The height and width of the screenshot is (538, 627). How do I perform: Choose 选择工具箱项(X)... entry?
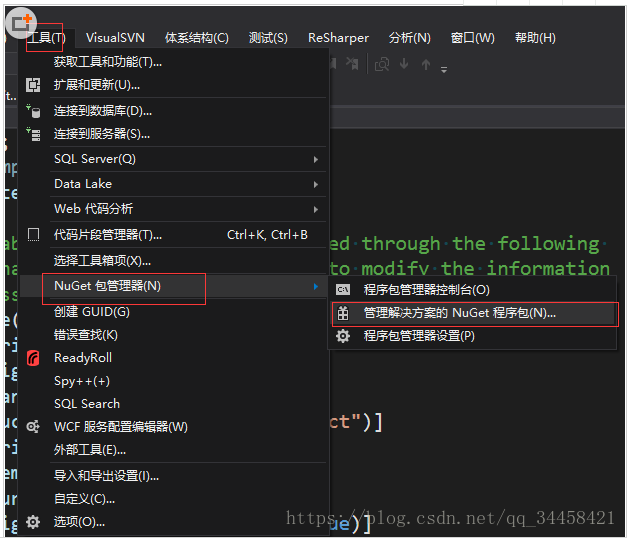(x=102, y=261)
